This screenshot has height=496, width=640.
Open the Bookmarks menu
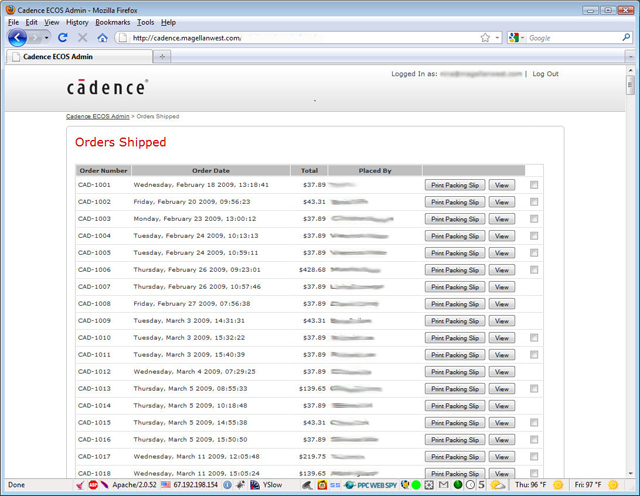pyautogui.click(x=113, y=22)
